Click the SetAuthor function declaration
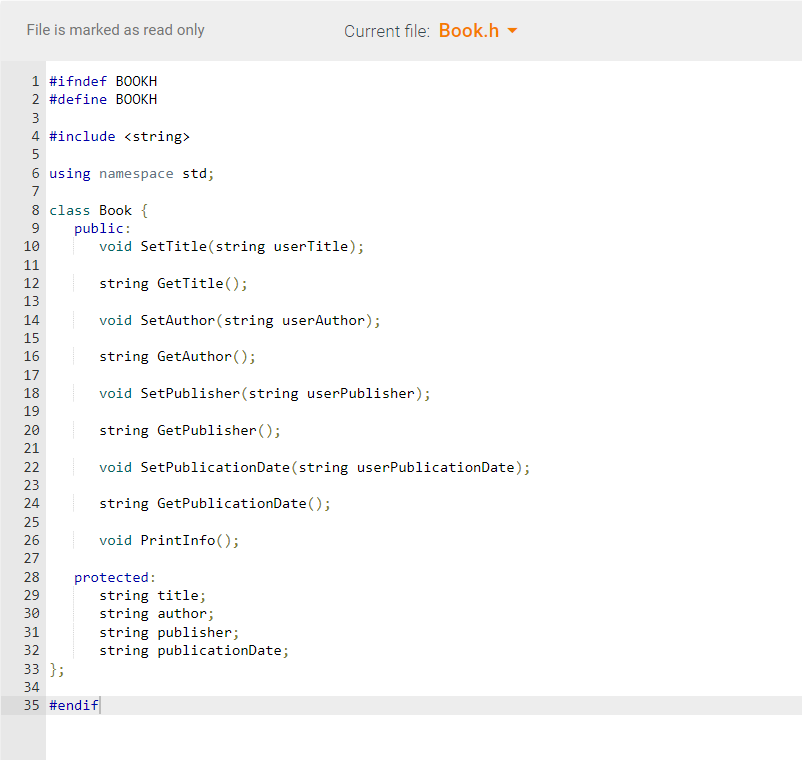Viewport: 802px width, 760px height. click(x=240, y=320)
